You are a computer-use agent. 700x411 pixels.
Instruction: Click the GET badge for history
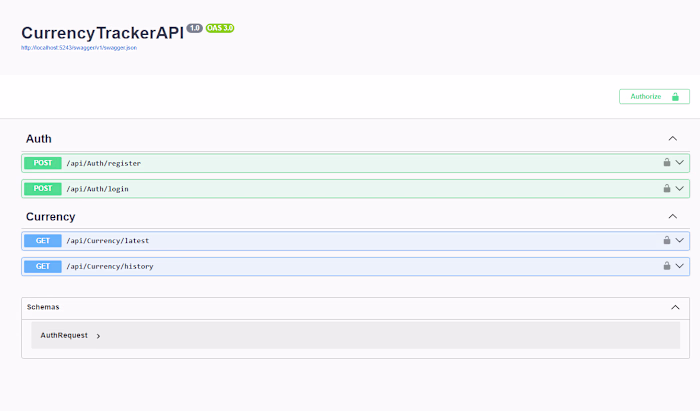click(43, 266)
